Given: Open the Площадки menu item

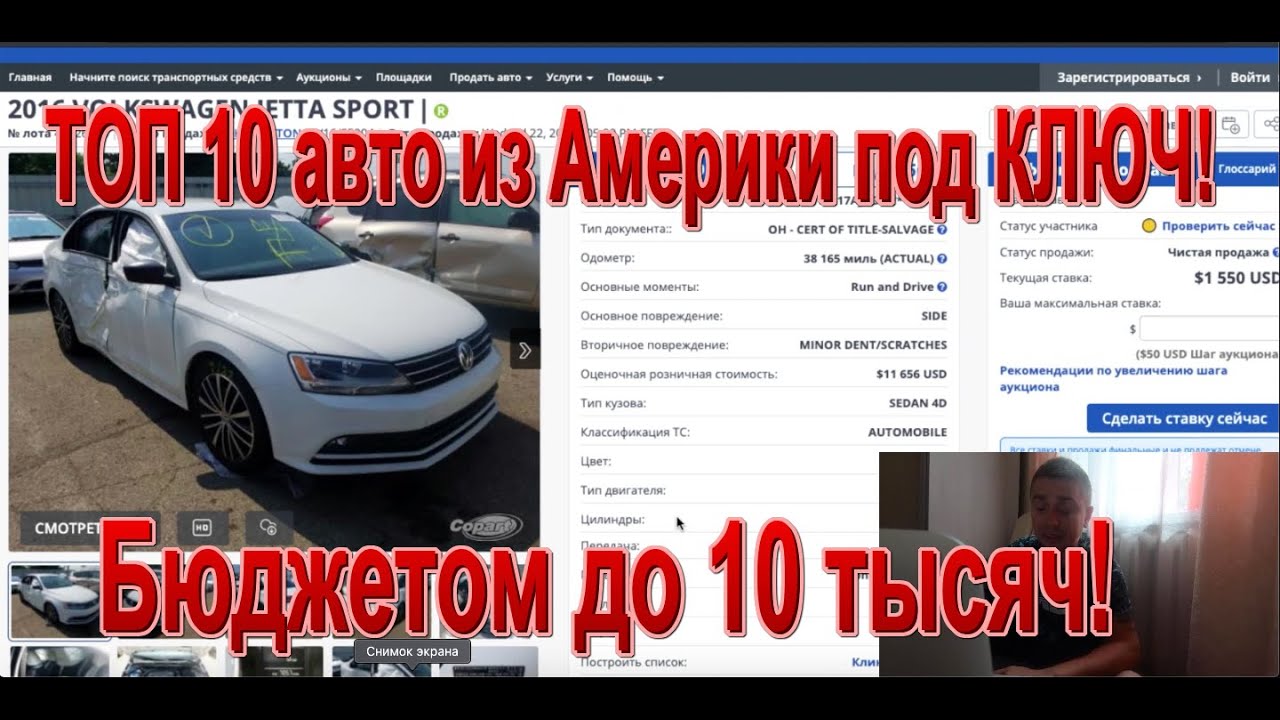Looking at the screenshot, I should [404, 77].
